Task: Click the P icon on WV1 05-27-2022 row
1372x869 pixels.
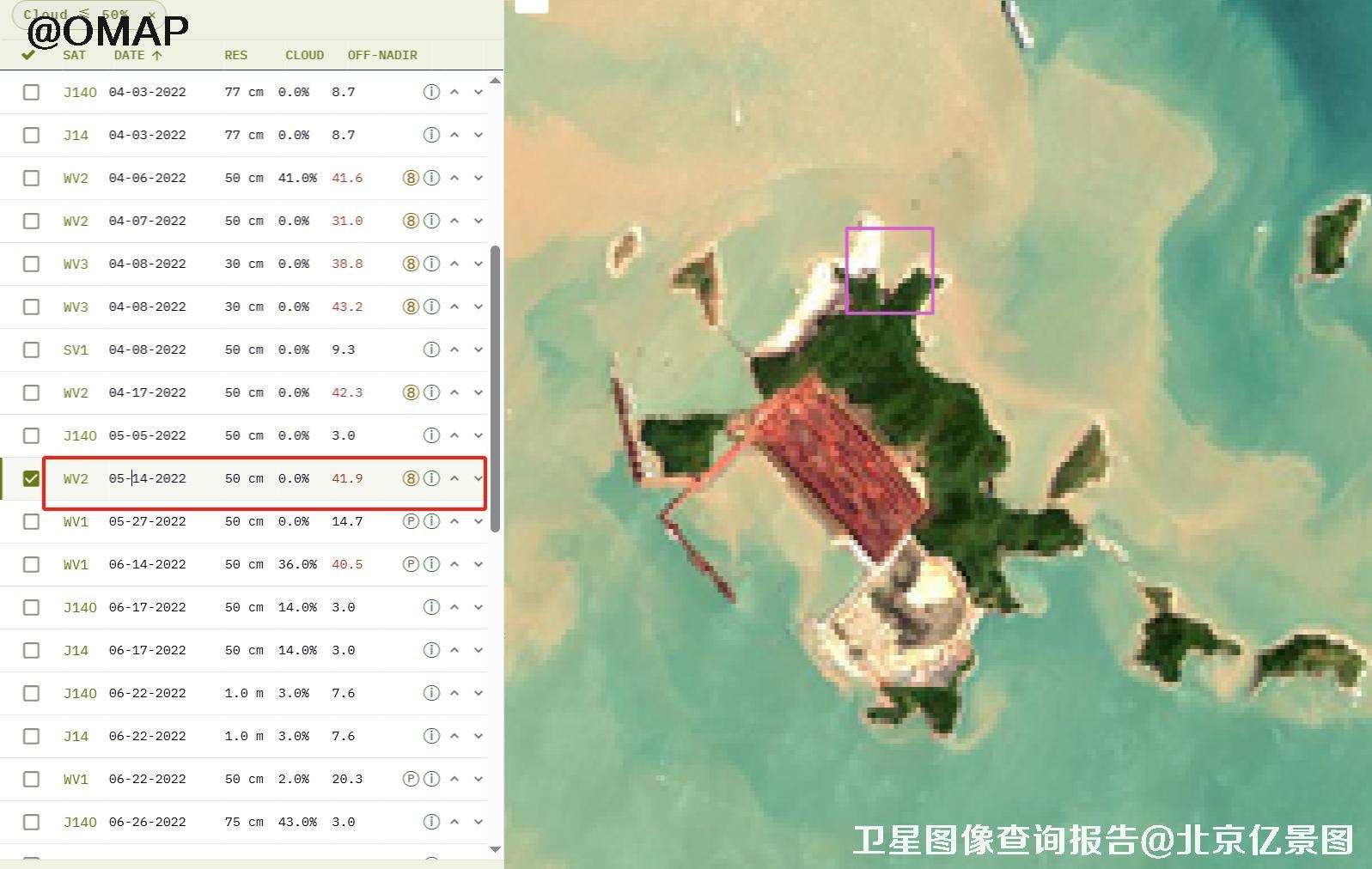Action: coord(411,521)
